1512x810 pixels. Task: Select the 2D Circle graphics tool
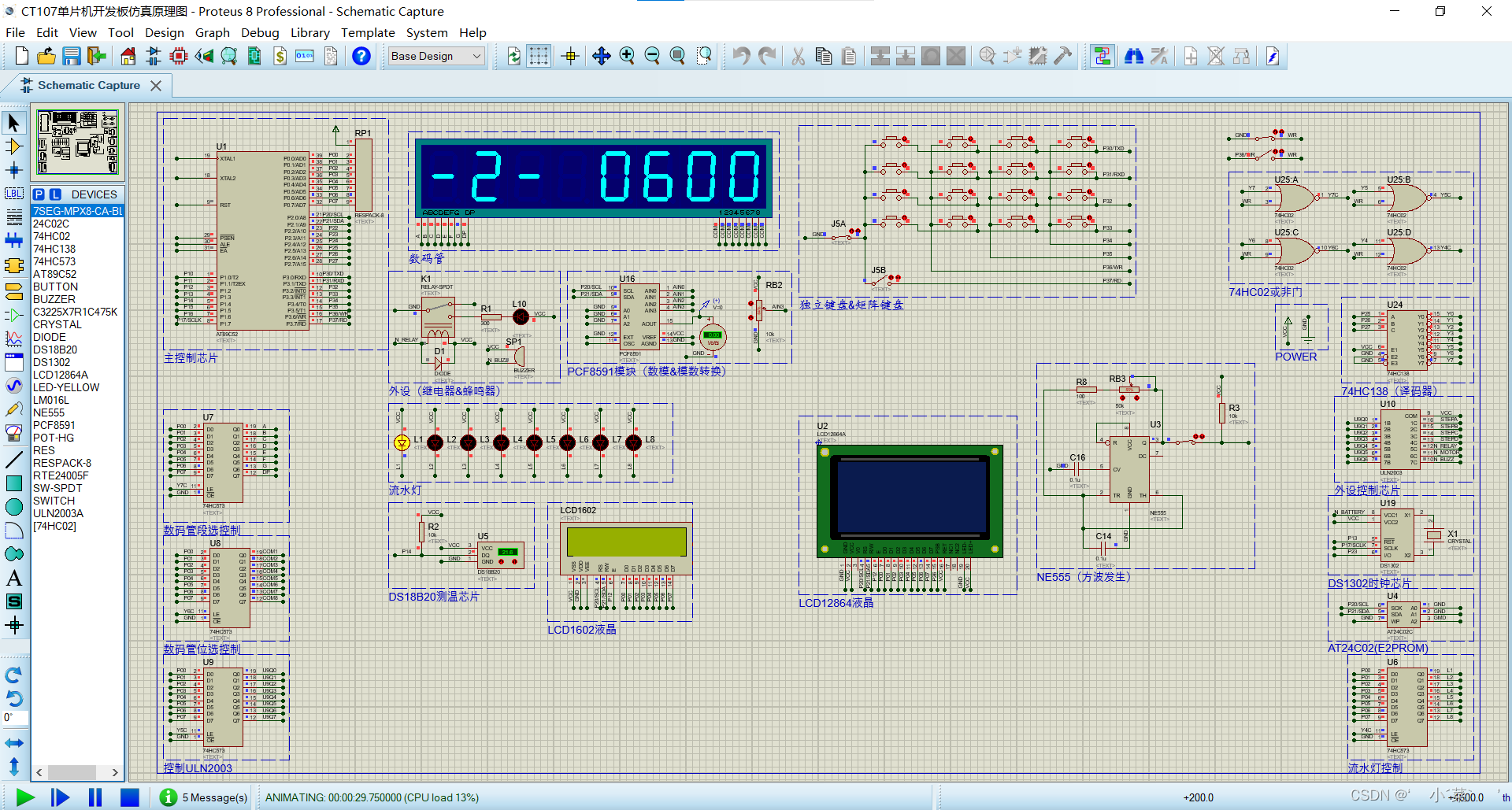[x=14, y=507]
